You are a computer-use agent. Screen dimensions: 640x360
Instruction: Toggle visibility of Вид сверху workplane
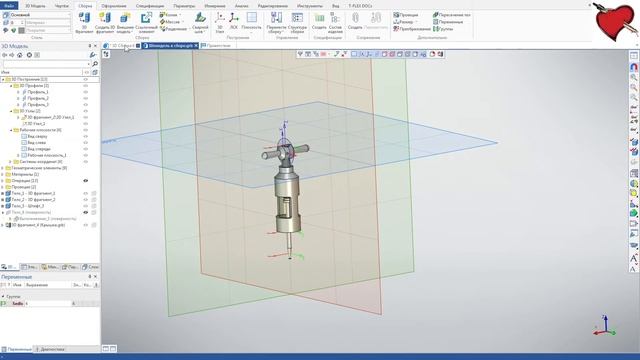[86, 136]
